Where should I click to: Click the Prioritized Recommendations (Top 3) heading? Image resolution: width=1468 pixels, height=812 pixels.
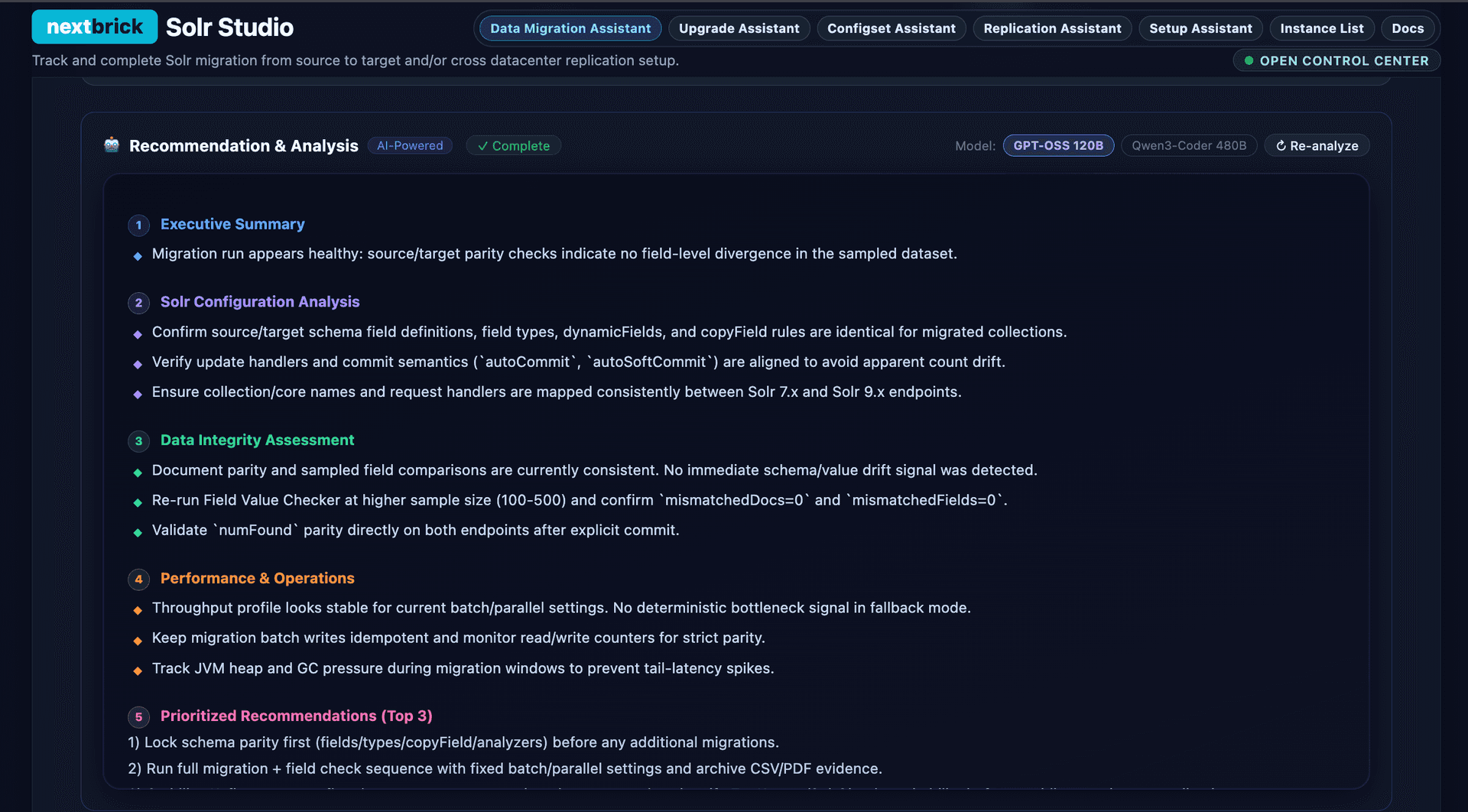point(296,716)
